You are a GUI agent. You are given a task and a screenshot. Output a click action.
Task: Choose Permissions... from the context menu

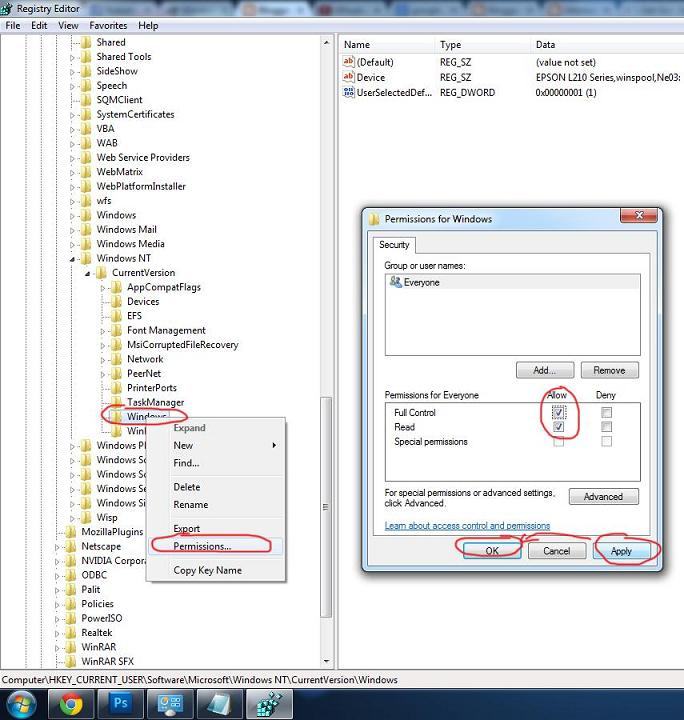(202, 546)
